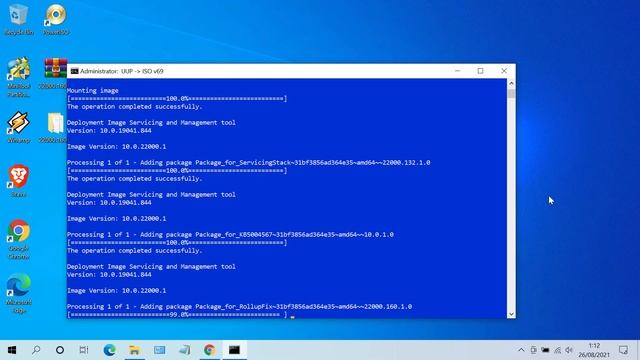
Task: Click the 'Mounting image' line
Action: coord(93,91)
